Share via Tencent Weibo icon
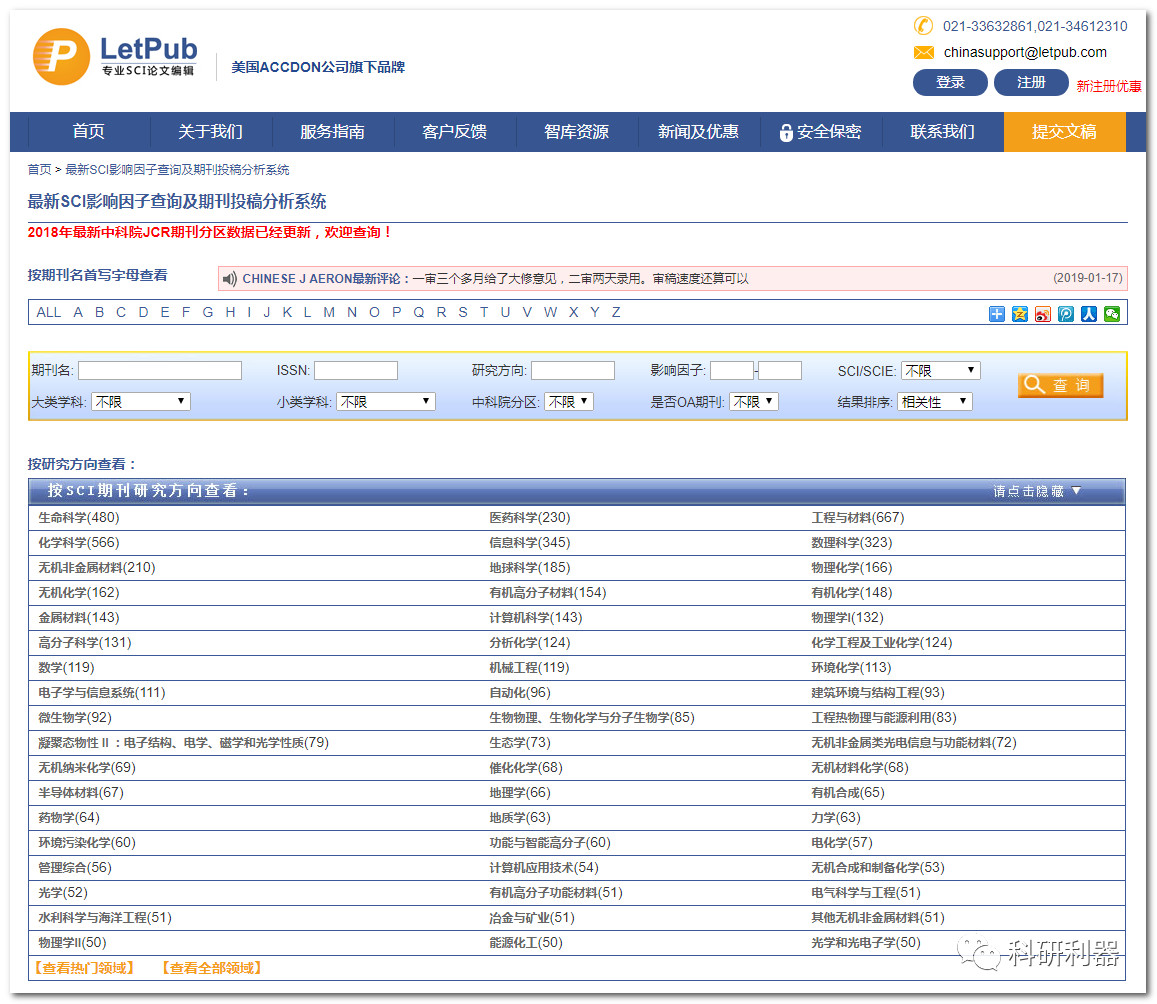The image size is (1157, 1004). pos(1066,314)
